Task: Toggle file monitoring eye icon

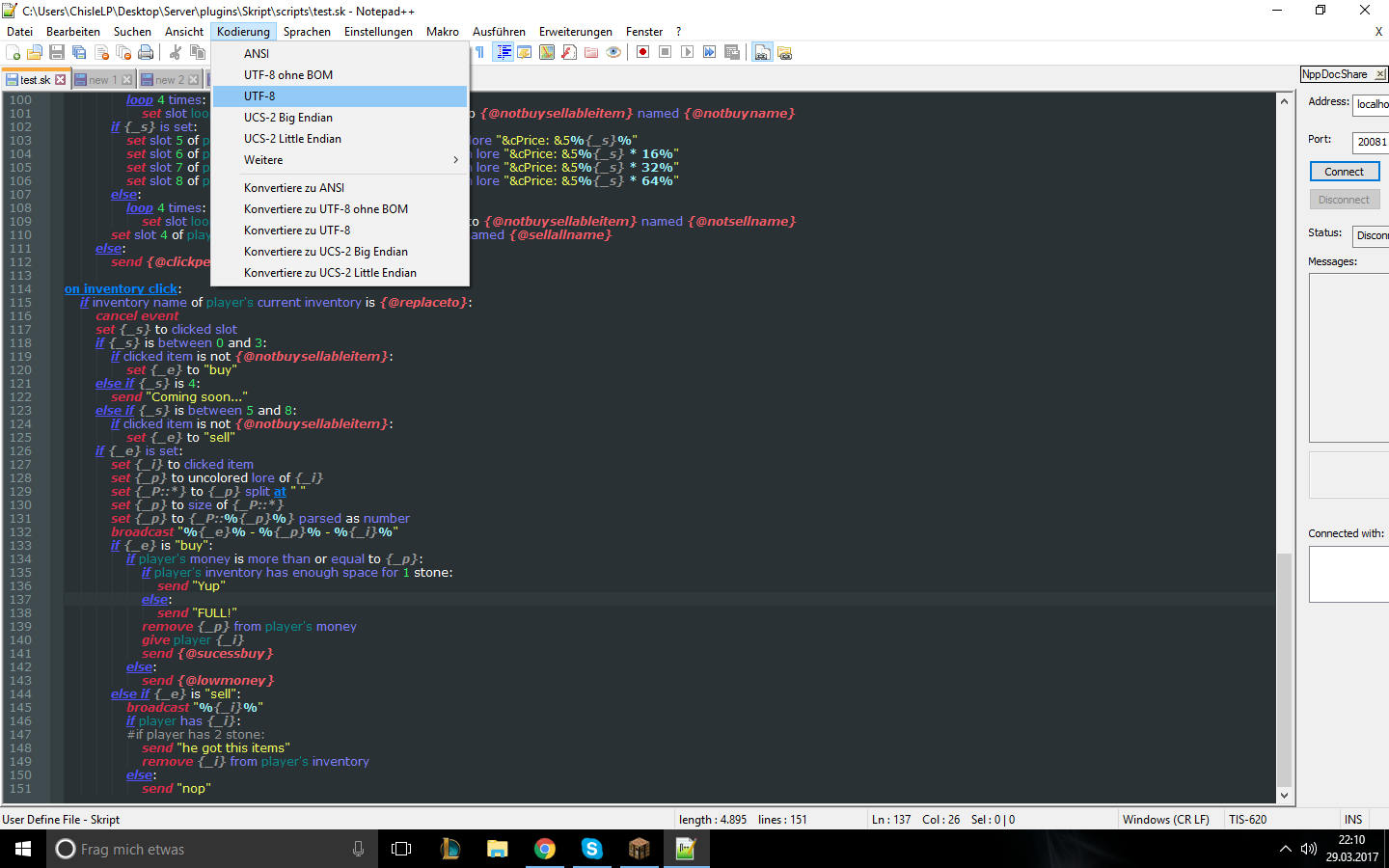Action: click(x=613, y=53)
